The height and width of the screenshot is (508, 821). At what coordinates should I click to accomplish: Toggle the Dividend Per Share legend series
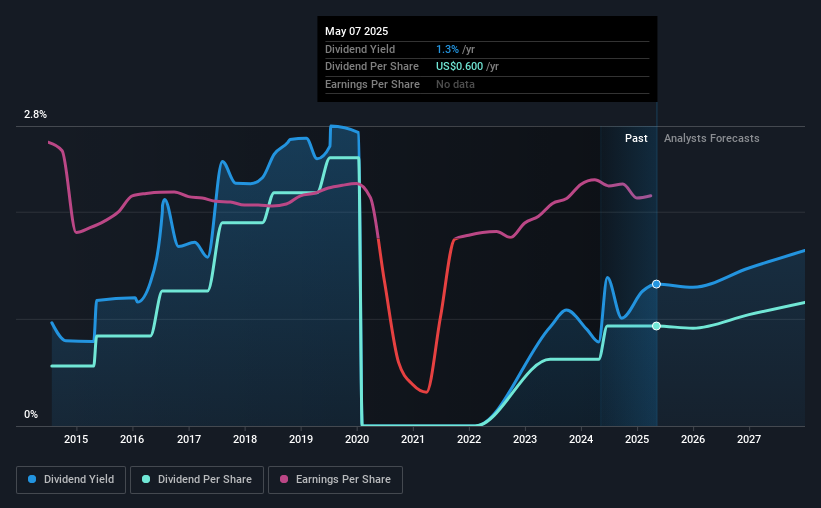tap(197, 480)
